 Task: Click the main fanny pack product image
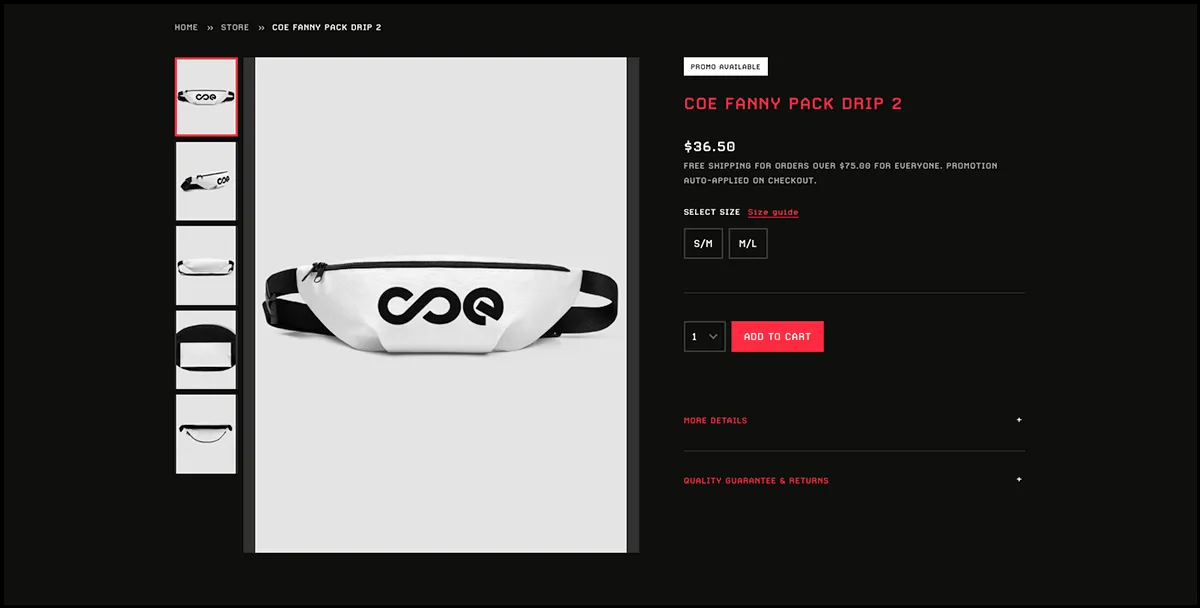(x=441, y=305)
